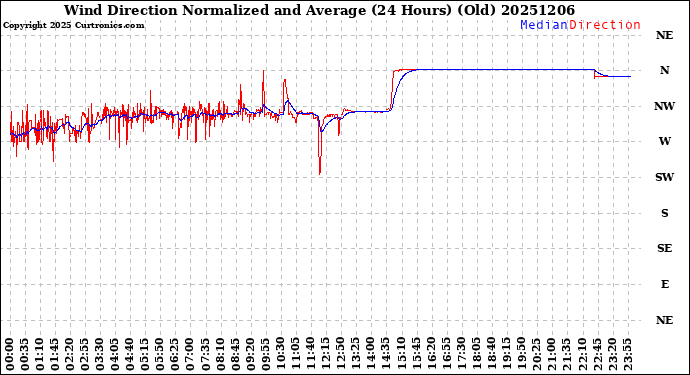This screenshot has width=690, height=375.
Task: Click the 19:50 time label
Action: [521, 354]
